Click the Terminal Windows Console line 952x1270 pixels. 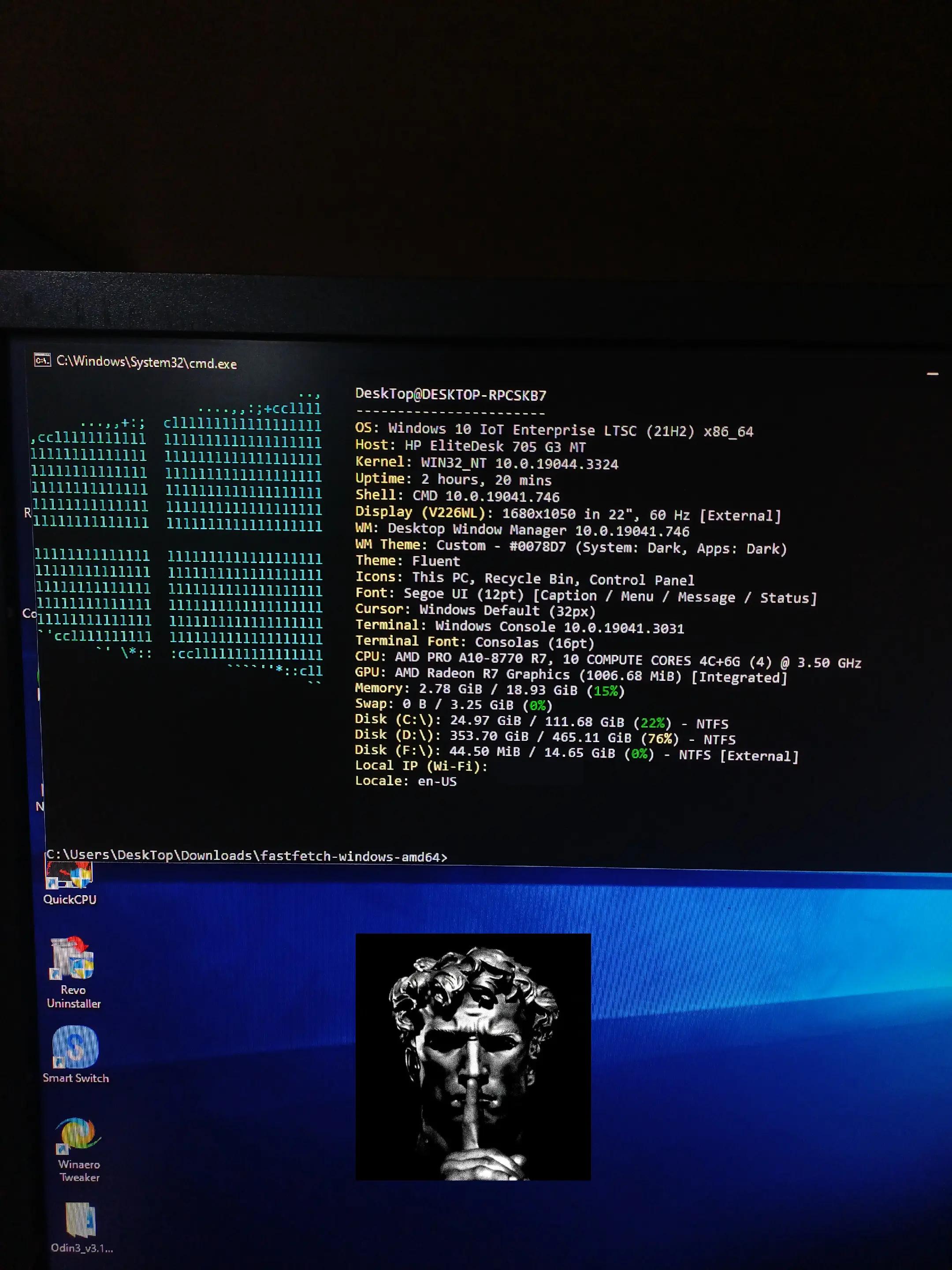pos(519,626)
